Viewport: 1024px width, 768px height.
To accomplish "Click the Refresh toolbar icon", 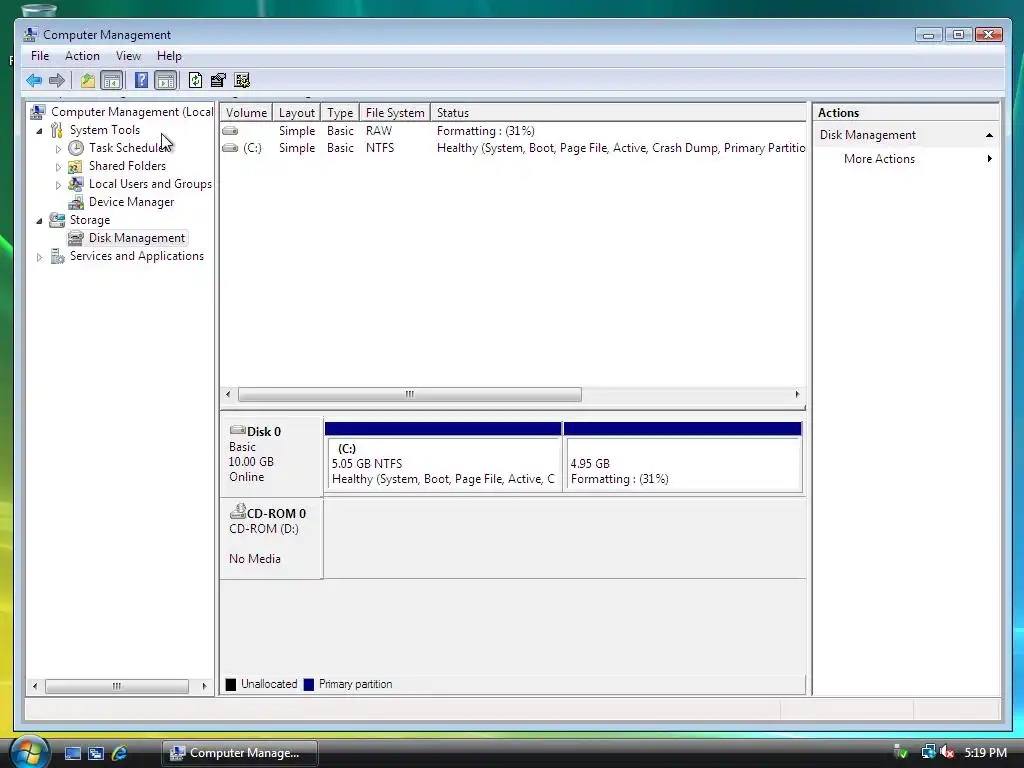I will click(195, 80).
